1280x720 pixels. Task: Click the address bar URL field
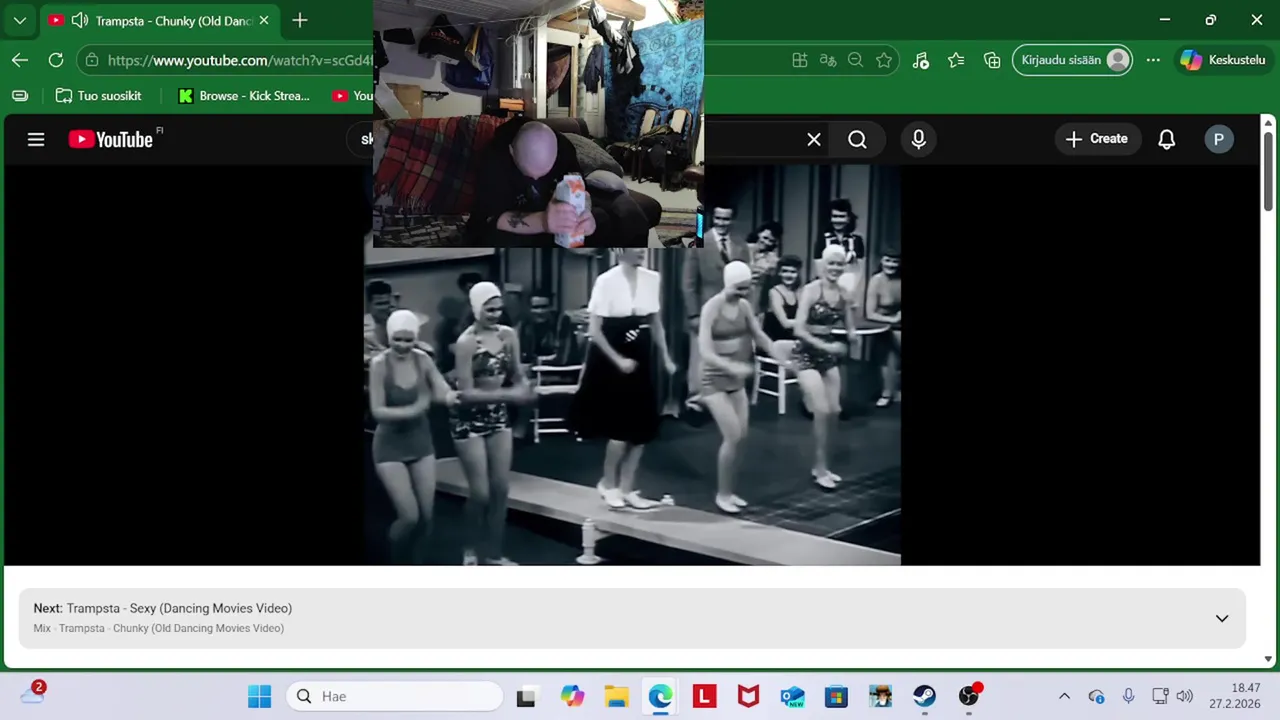[240, 60]
